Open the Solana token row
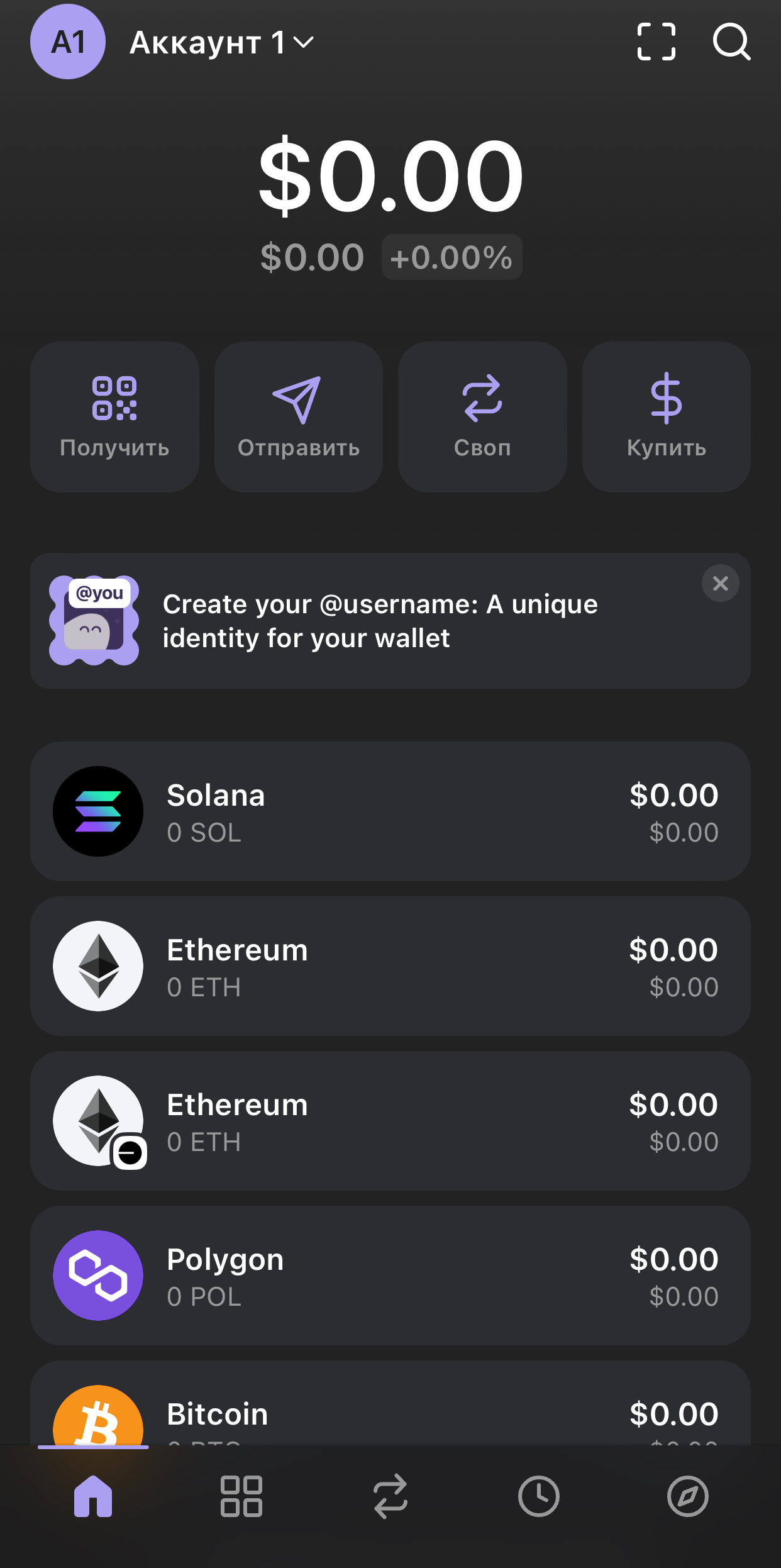781x1568 pixels. [390, 811]
